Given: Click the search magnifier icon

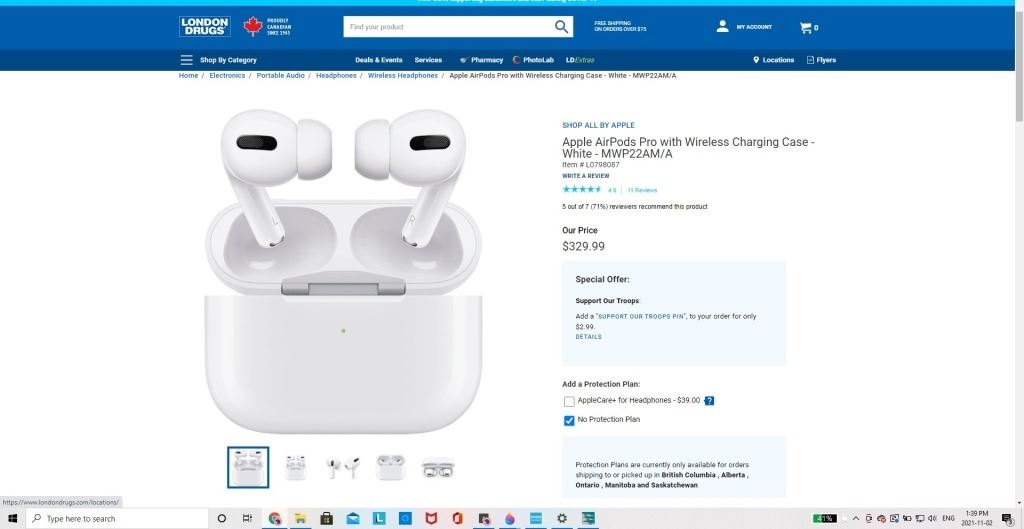Looking at the screenshot, I should pos(561,27).
